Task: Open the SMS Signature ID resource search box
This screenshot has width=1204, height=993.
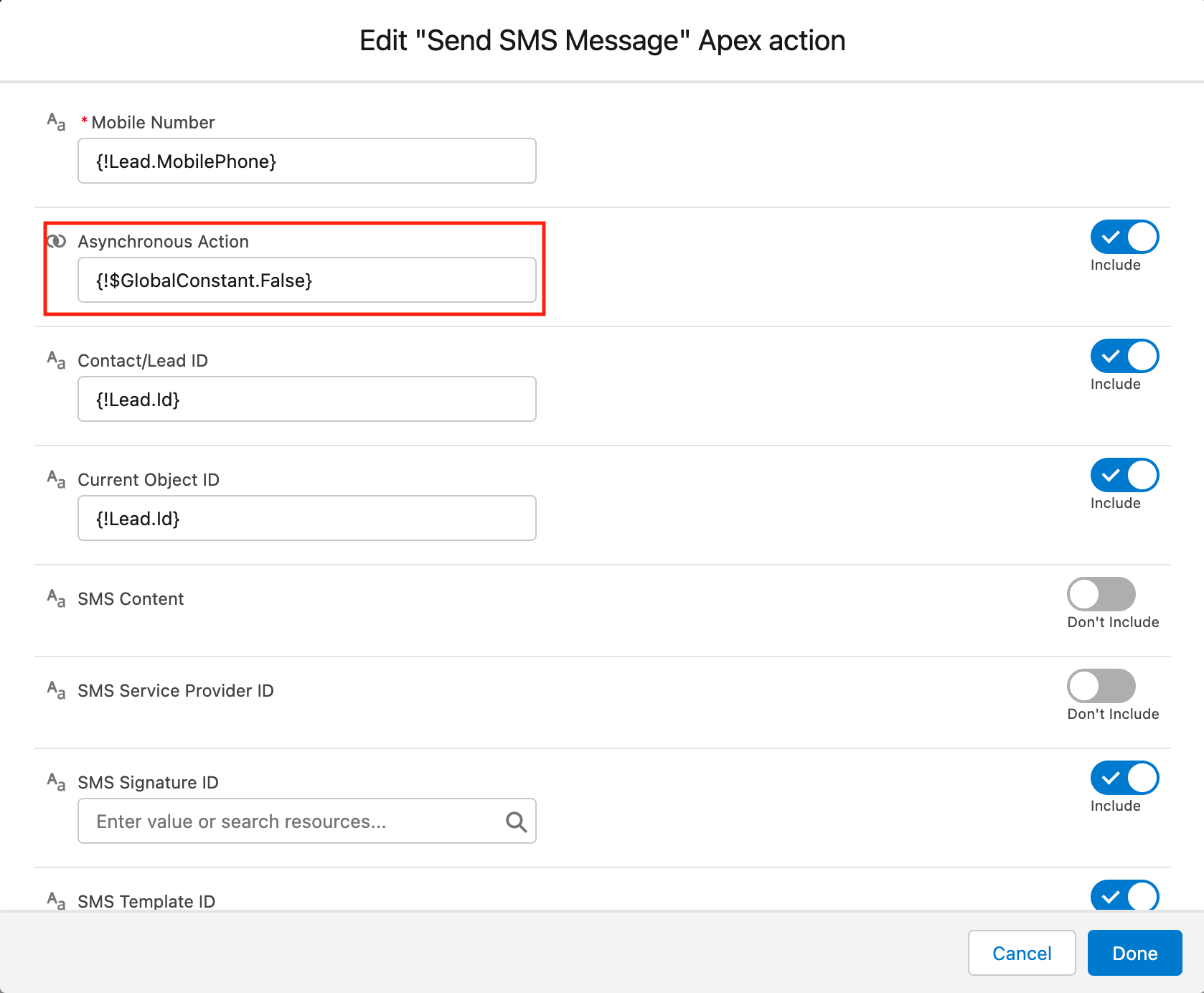Action: [294, 822]
